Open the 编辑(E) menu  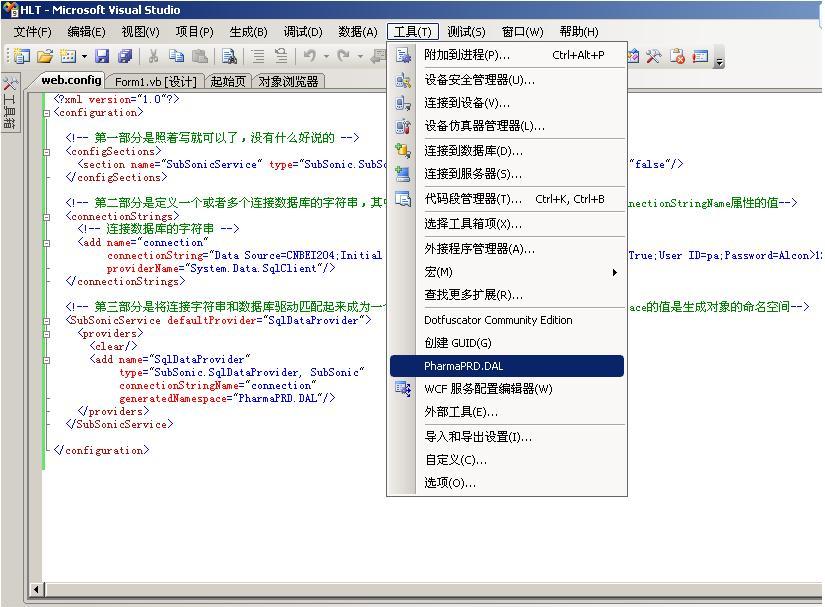coord(86,32)
